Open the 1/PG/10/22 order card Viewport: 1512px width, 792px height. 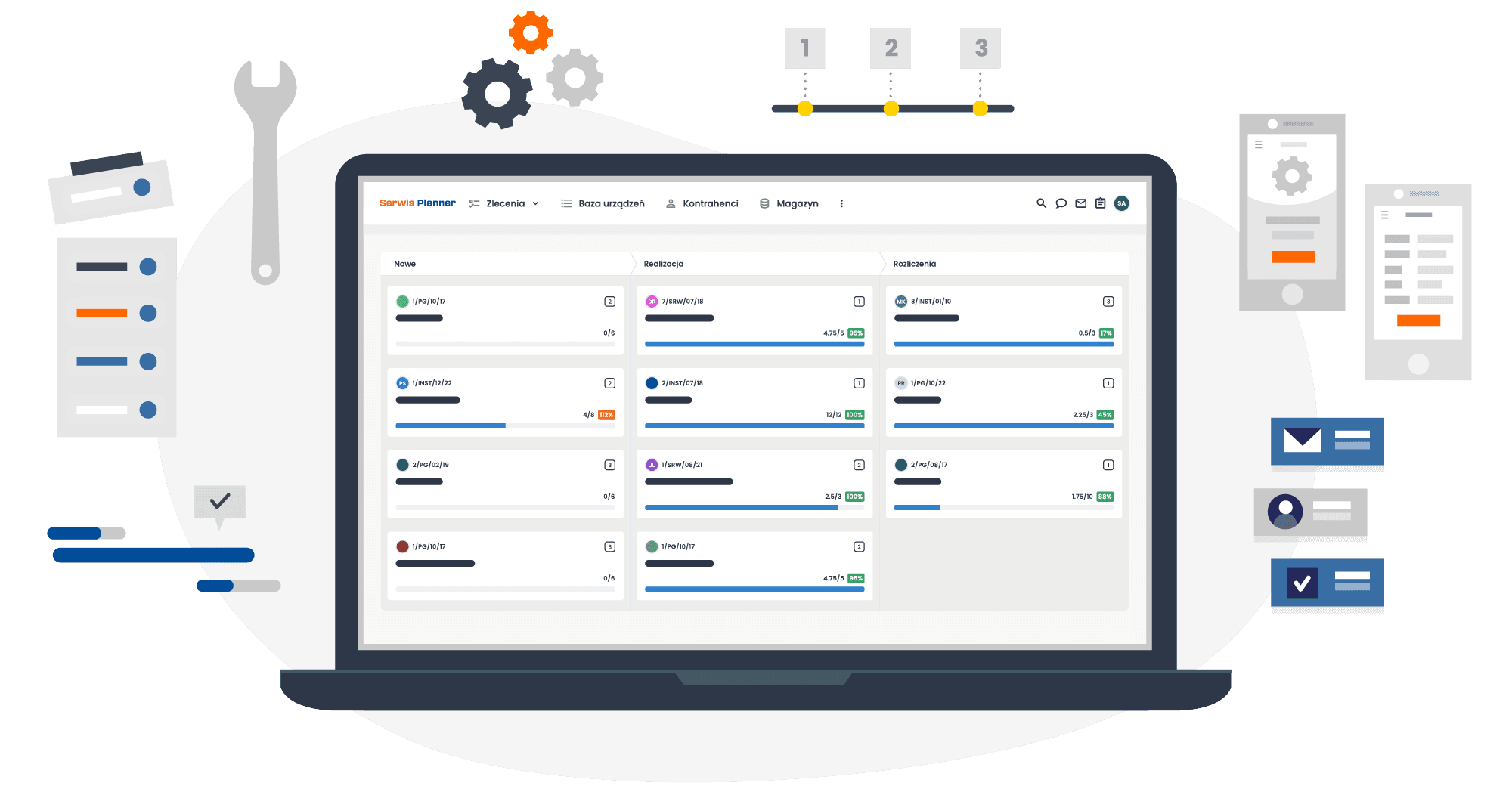coord(1004,402)
